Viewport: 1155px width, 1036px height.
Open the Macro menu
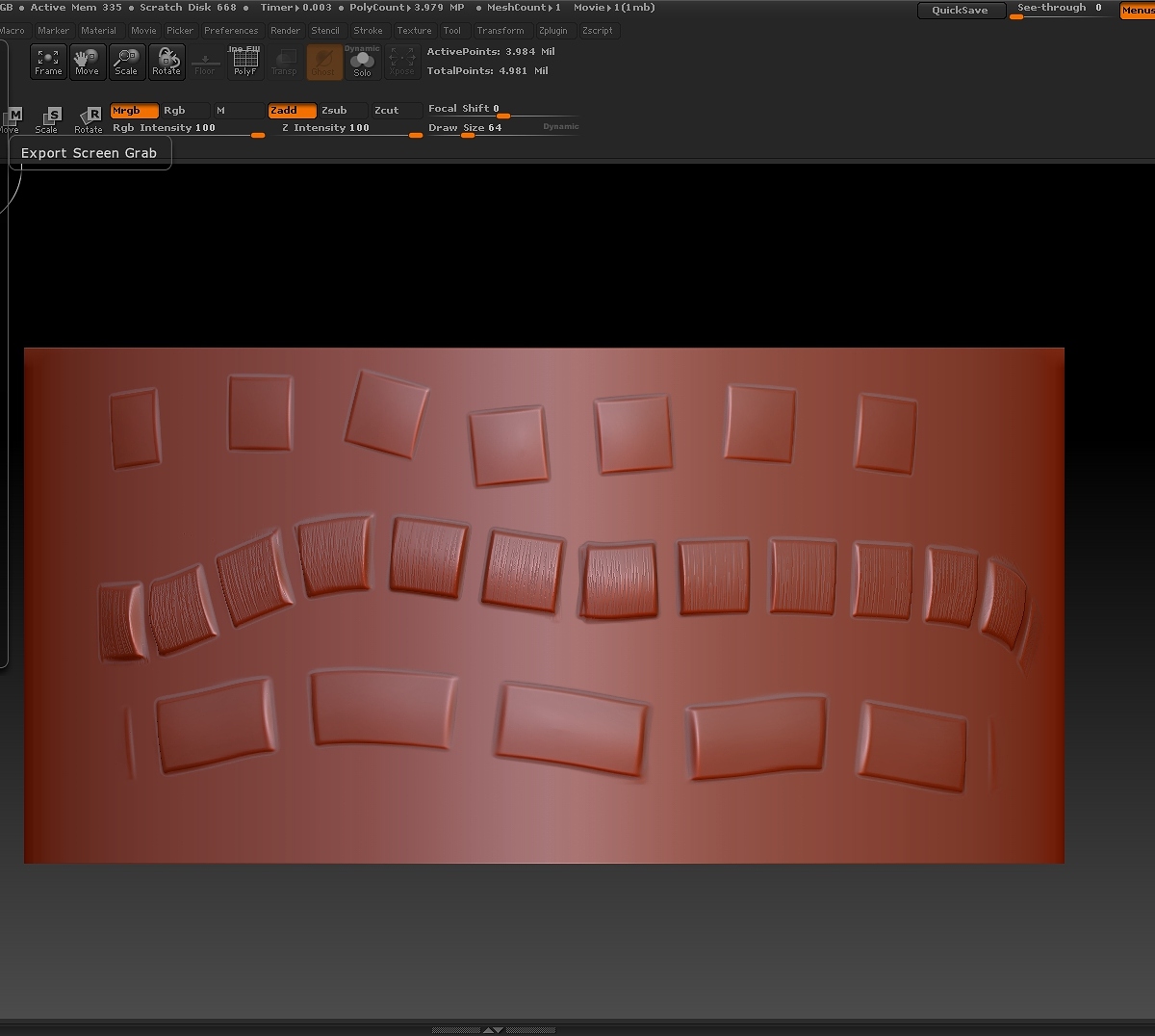[13, 31]
